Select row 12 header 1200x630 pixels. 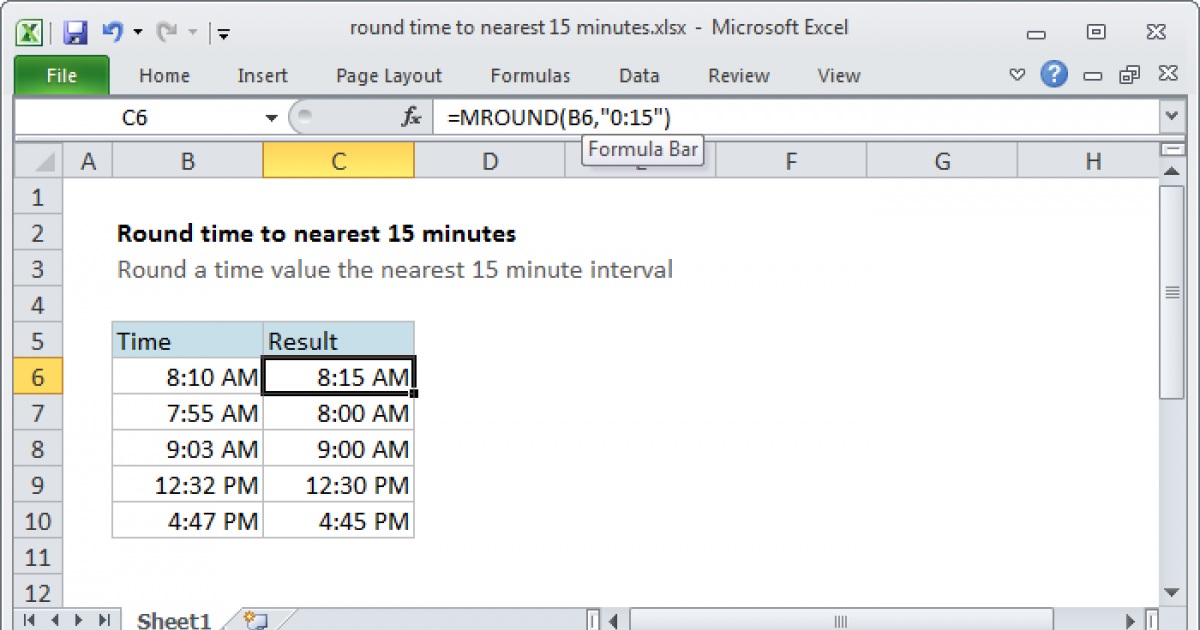click(x=39, y=591)
